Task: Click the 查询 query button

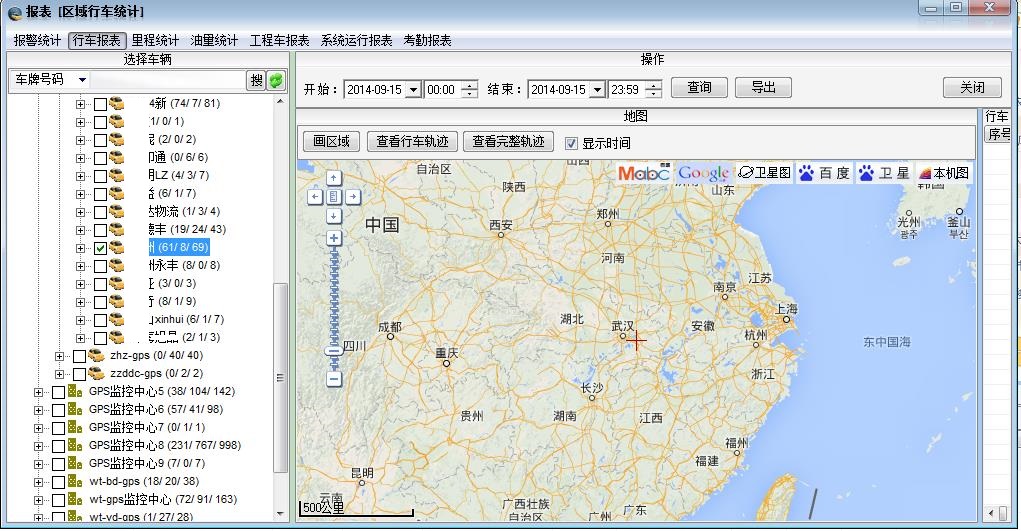Action: [x=699, y=88]
